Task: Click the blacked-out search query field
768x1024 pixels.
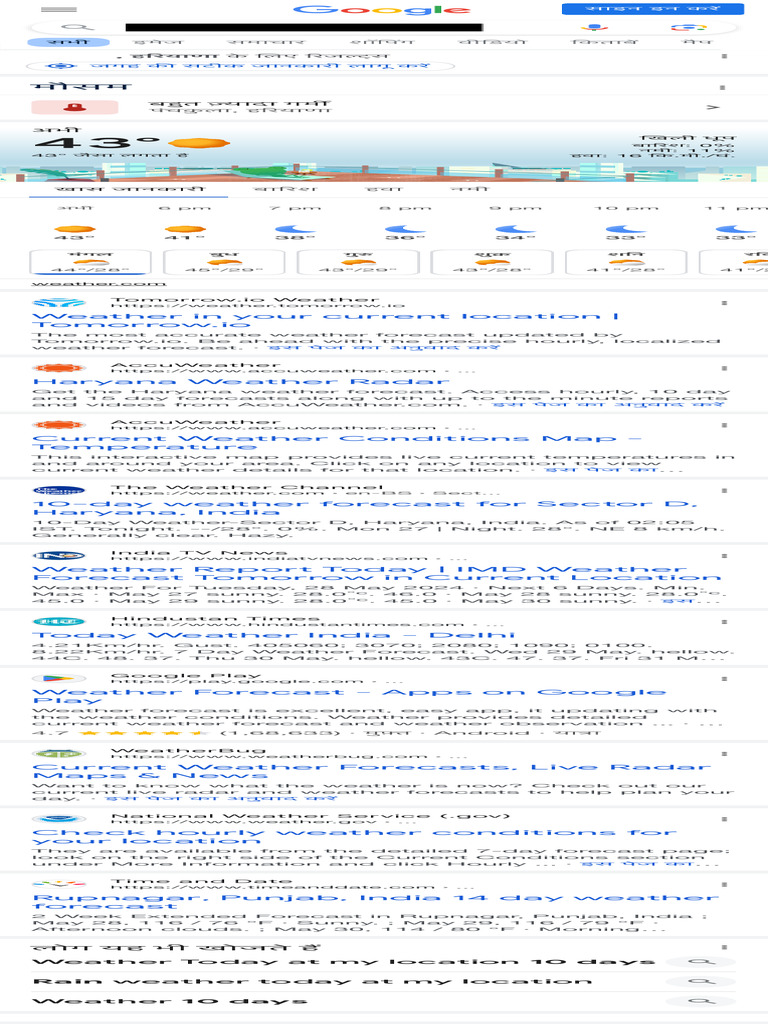Action: [x=304, y=27]
